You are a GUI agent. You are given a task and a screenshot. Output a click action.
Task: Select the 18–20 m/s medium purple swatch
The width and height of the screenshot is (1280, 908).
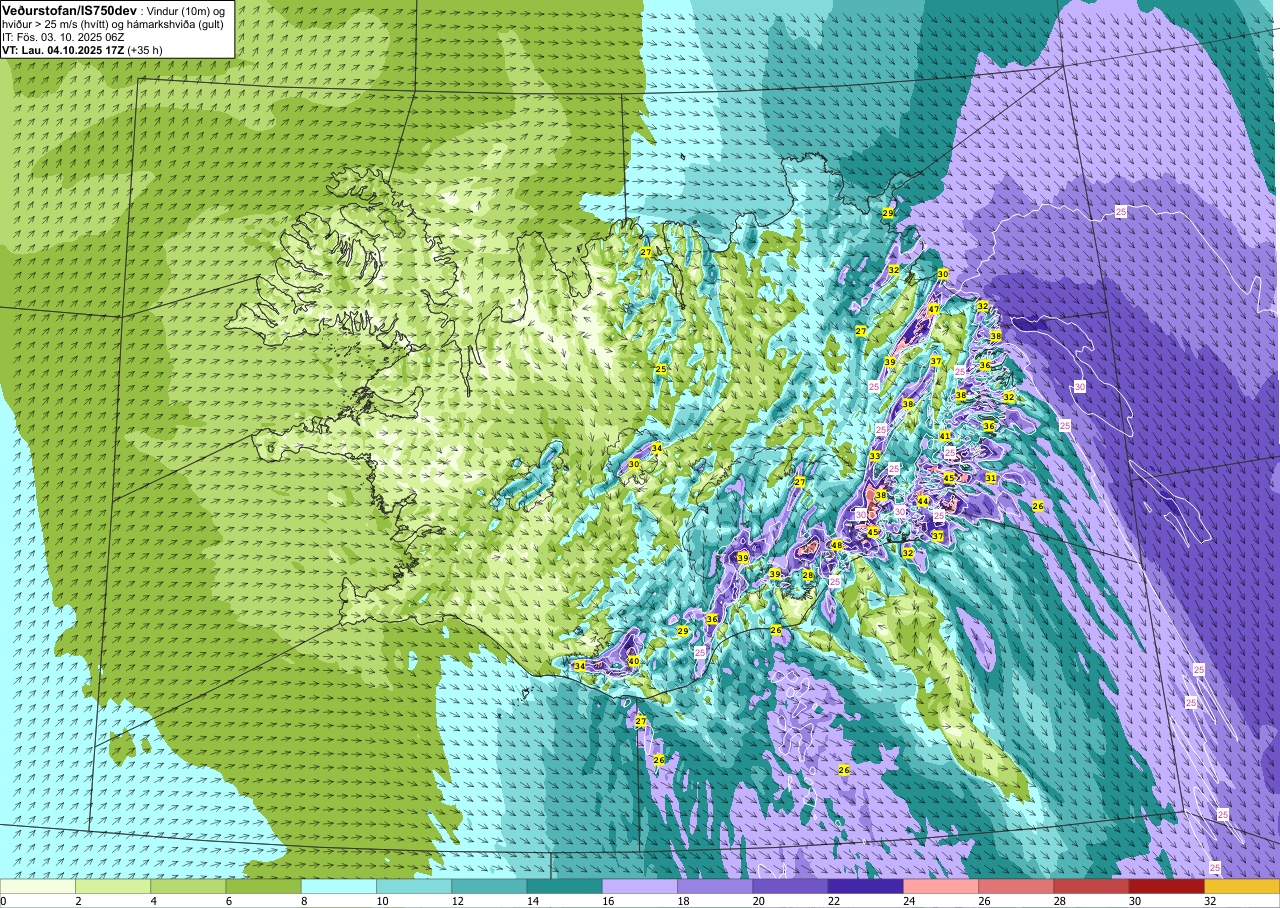[x=715, y=886]
